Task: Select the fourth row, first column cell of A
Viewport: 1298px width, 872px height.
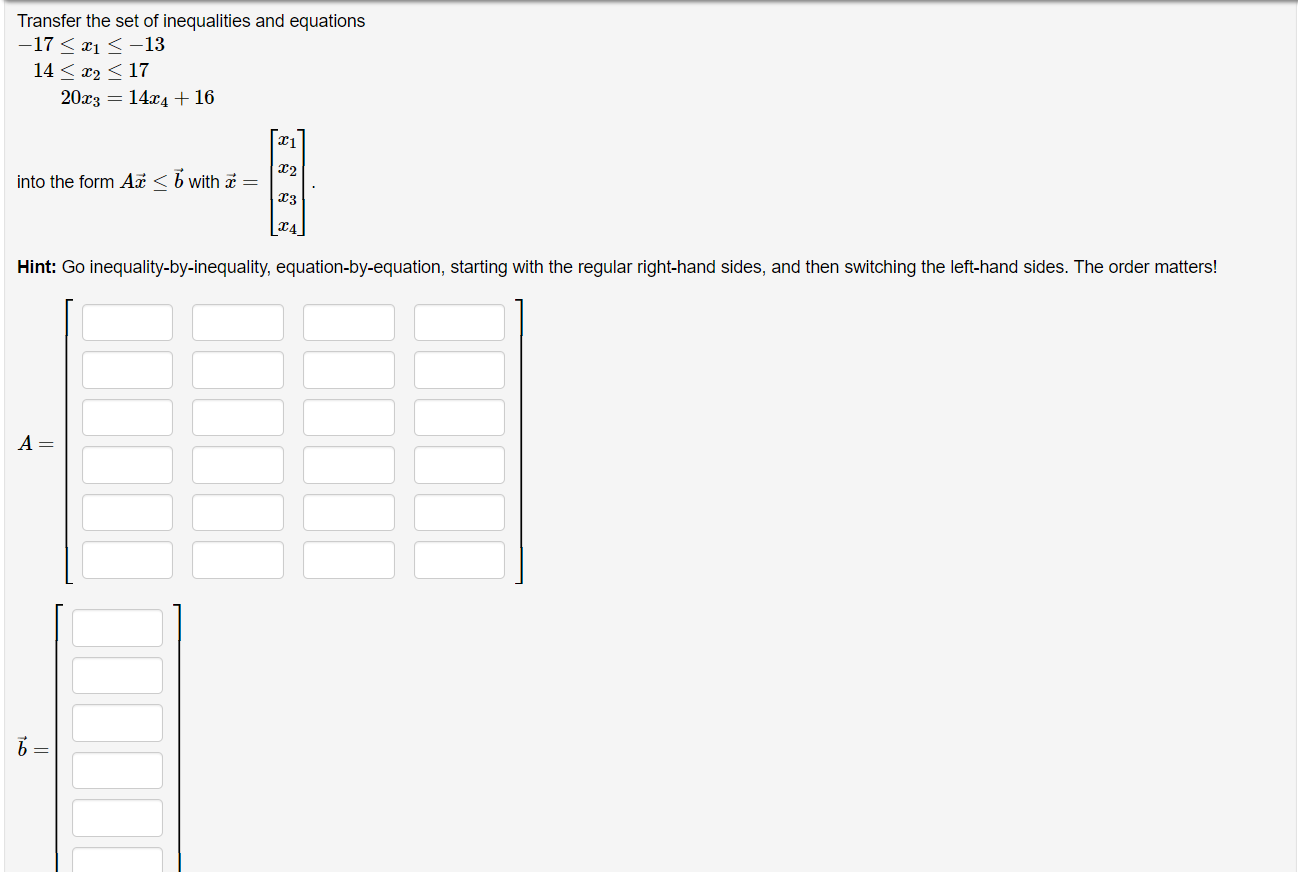Action: coord(127,464)
